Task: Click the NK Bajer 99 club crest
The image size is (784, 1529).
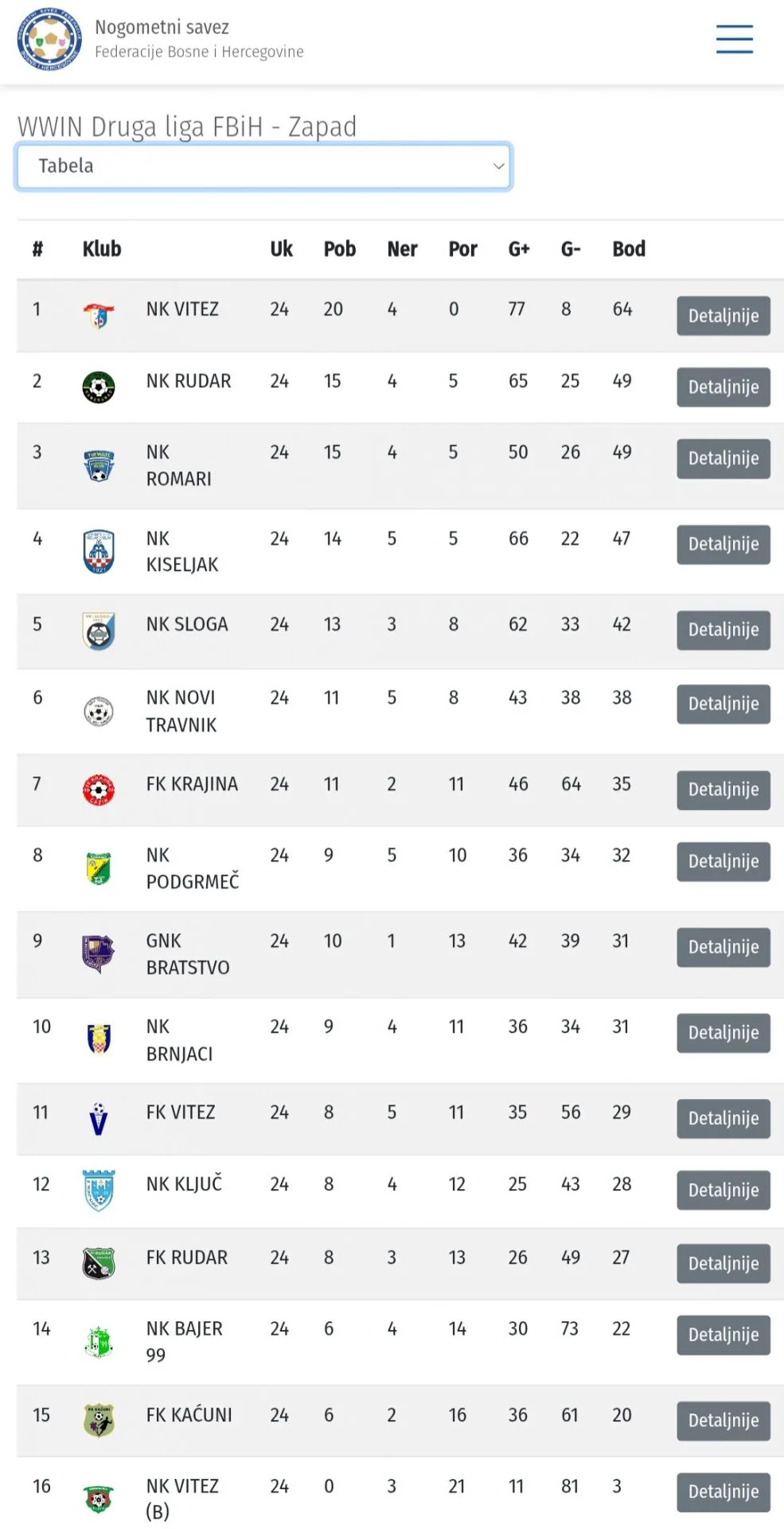Action: pos(99,1342)
